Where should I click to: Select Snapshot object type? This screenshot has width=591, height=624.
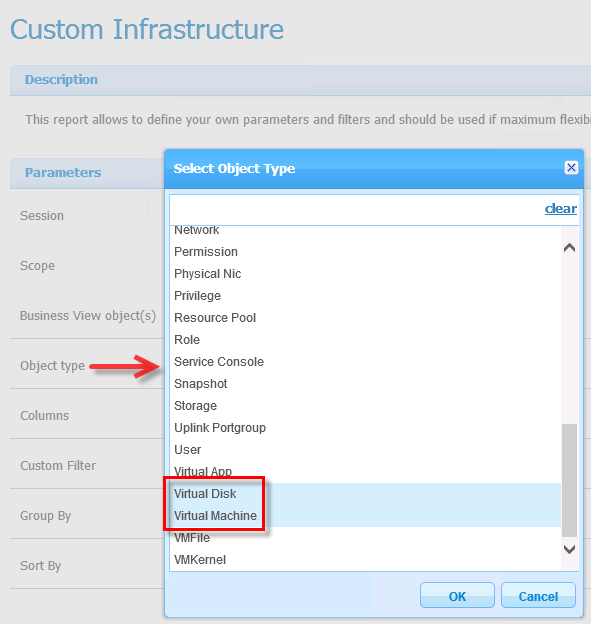pos(365,384)
